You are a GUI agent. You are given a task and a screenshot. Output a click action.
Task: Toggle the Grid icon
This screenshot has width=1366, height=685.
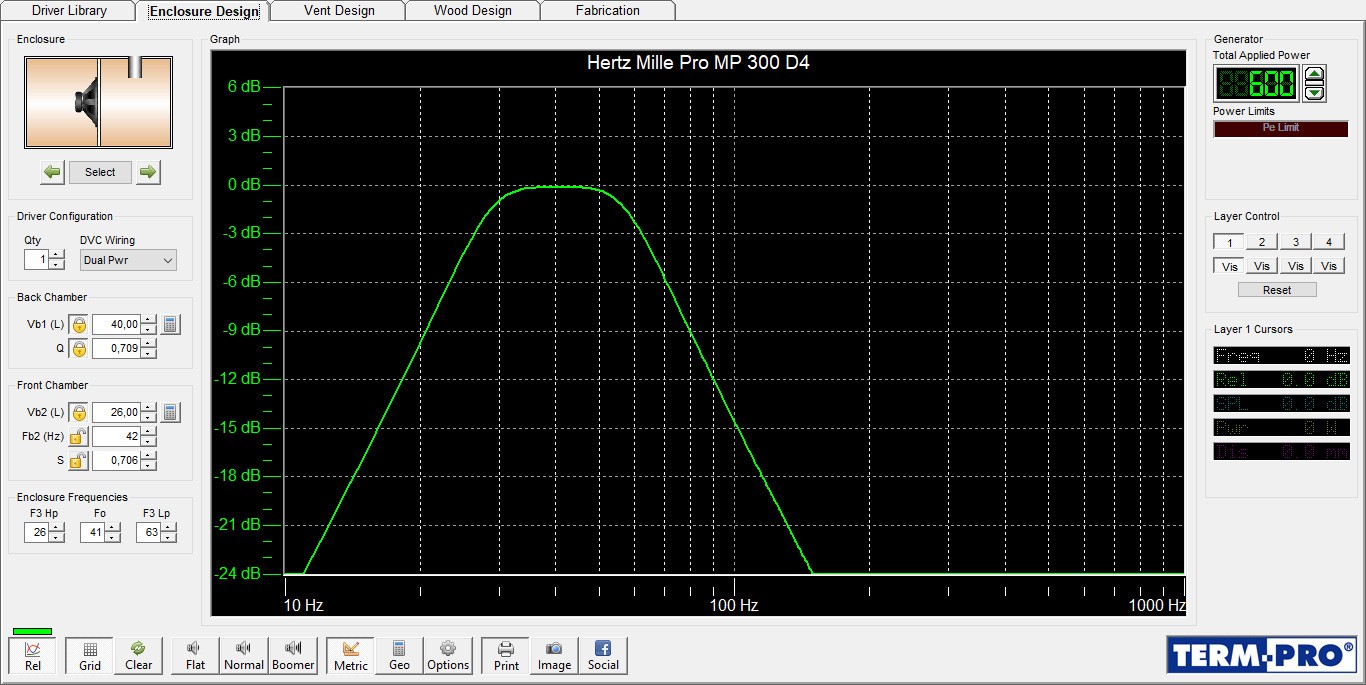(x=90, y=656)
